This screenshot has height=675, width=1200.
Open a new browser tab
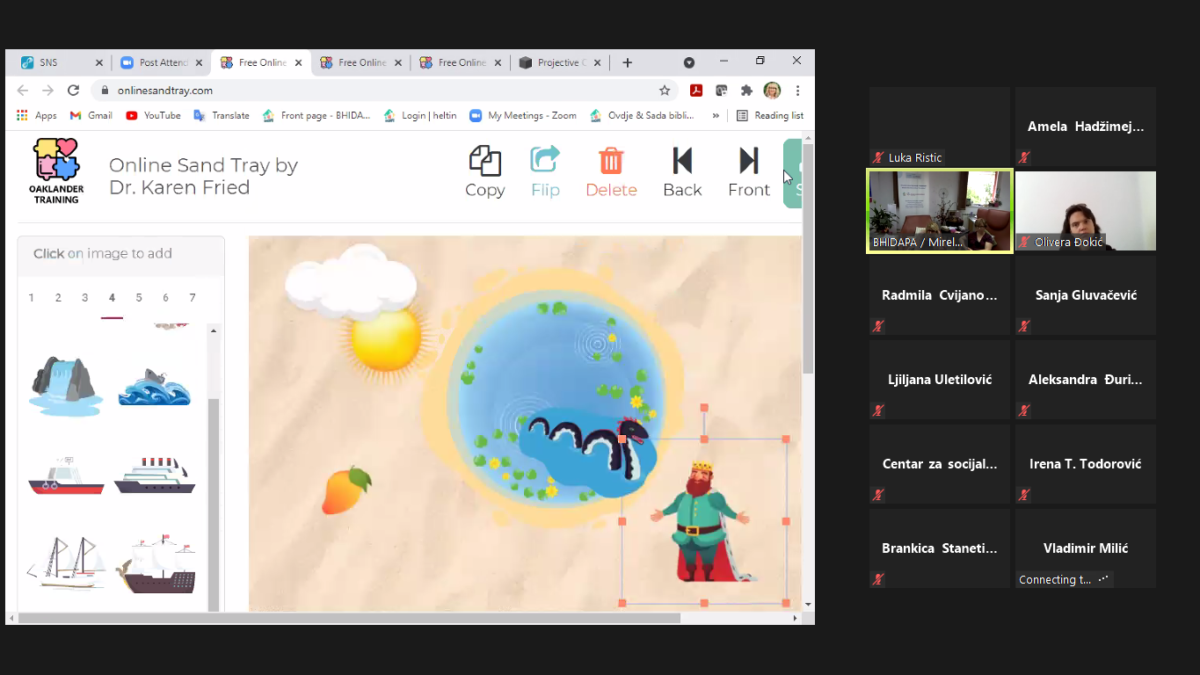pos(627,62)
